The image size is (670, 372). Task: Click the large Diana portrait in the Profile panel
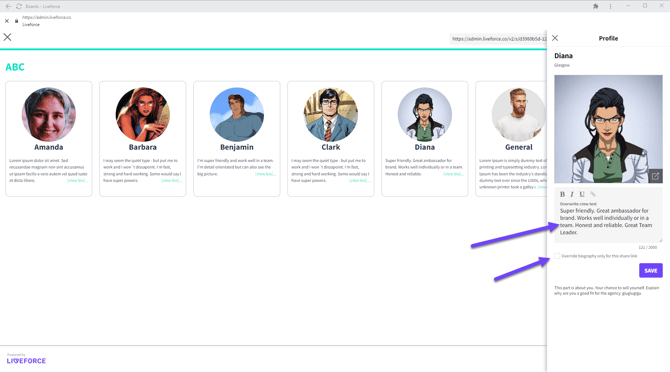[x=608, y=129]
